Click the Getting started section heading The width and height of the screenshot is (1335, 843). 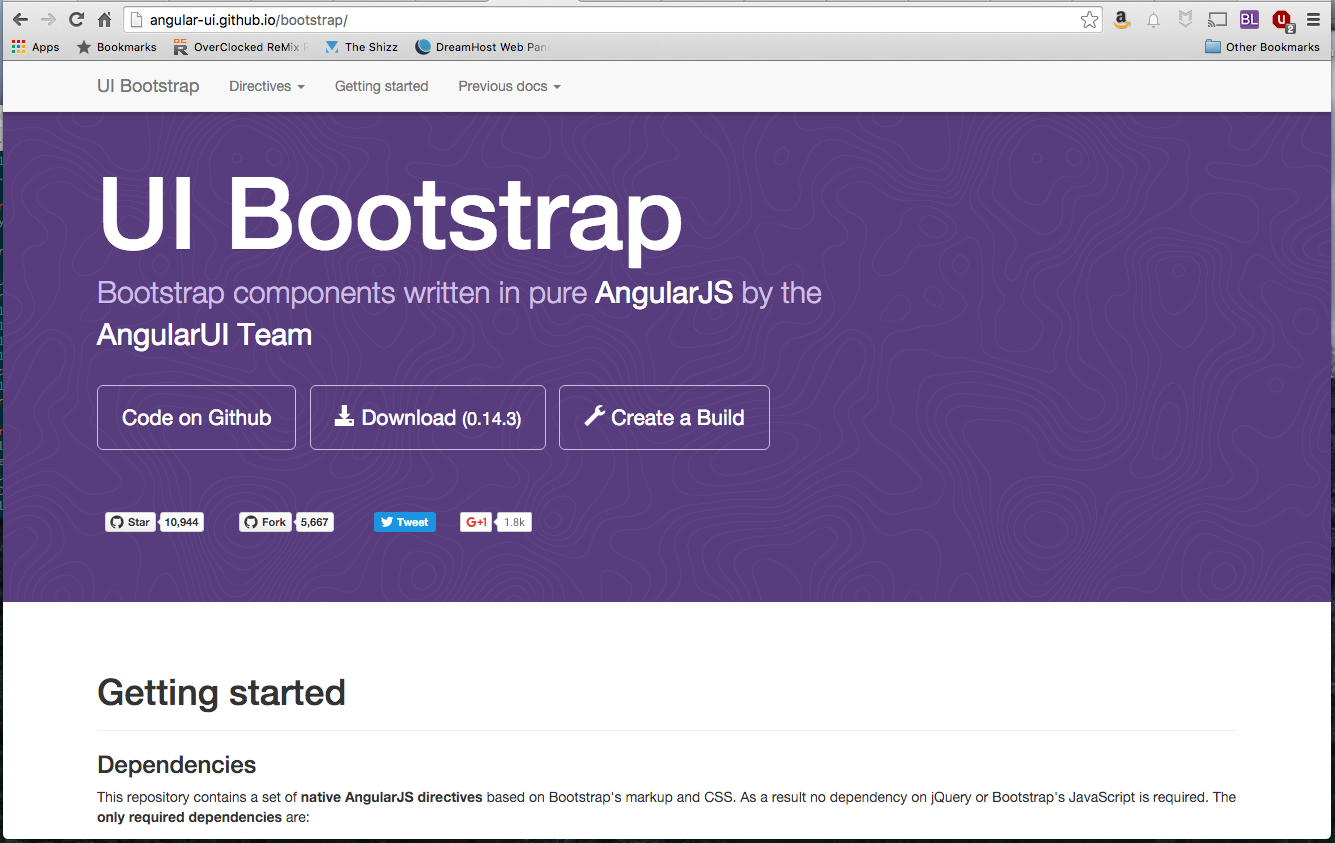point(221,692)
